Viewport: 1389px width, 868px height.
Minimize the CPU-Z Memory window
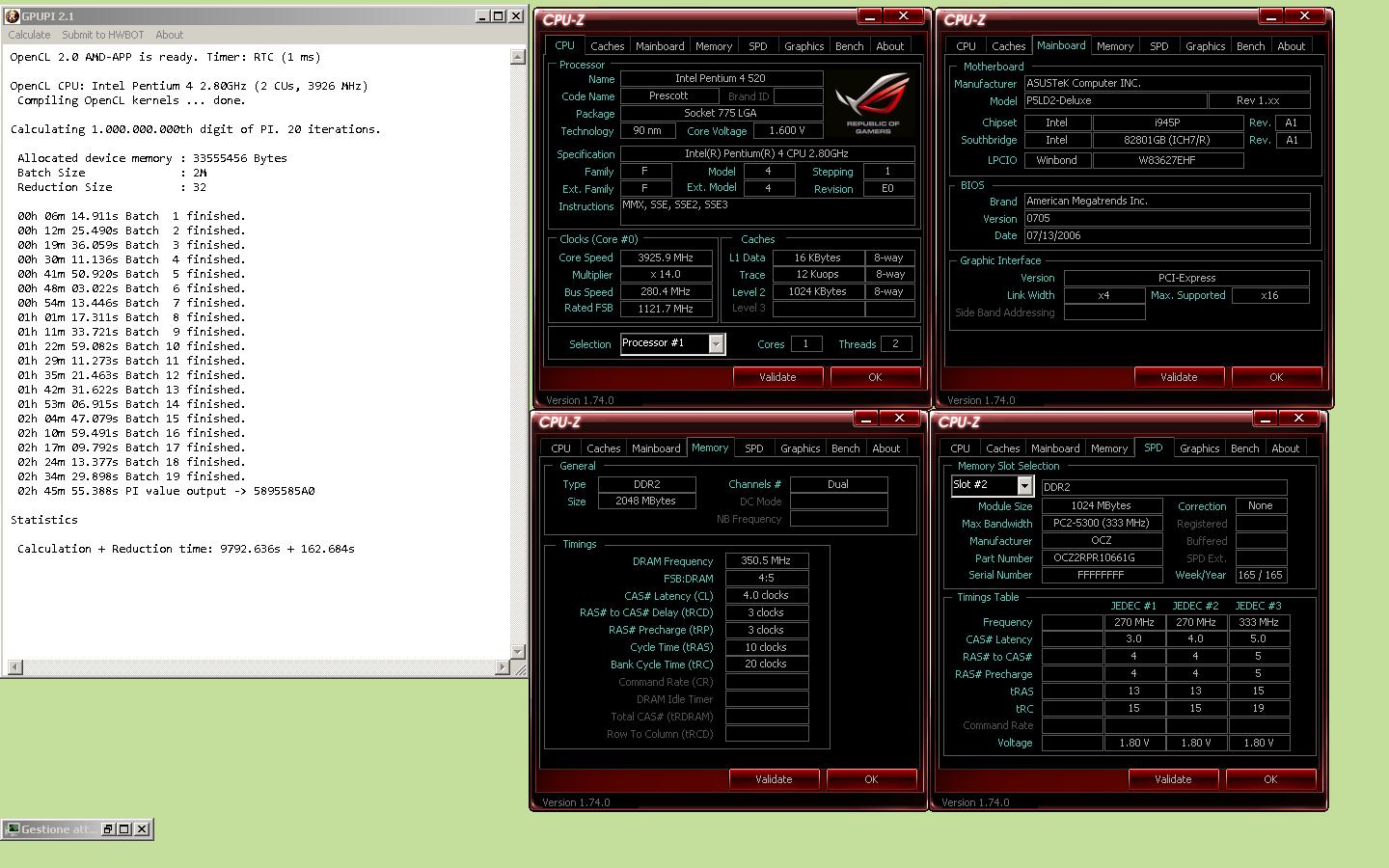[866, 419]
